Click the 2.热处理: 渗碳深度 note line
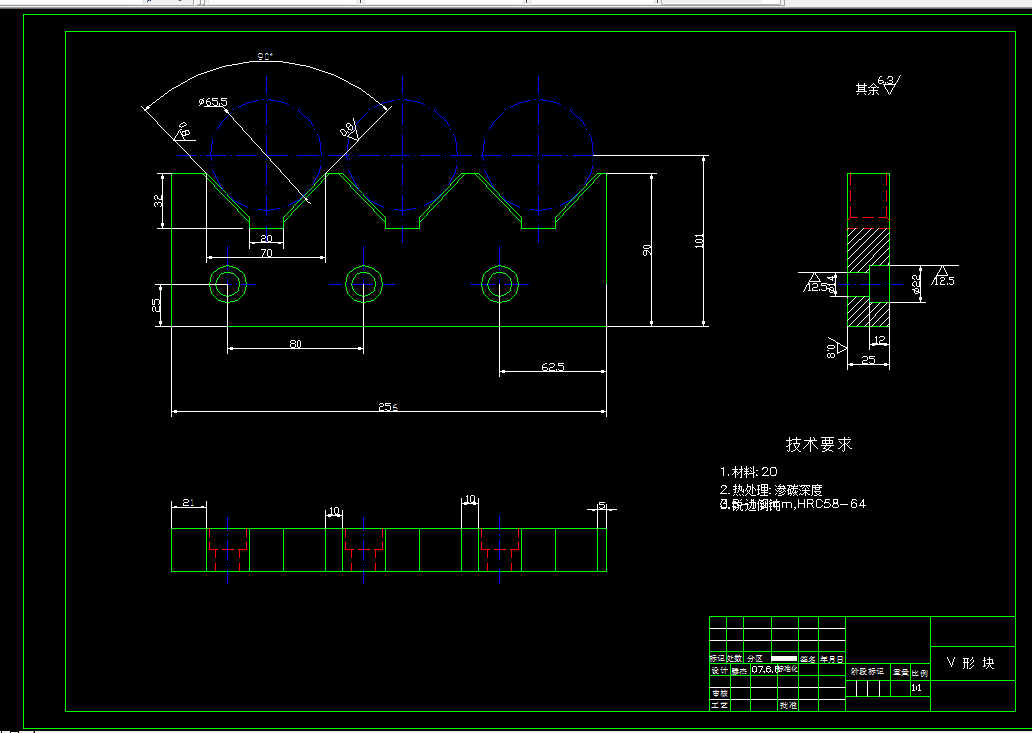This screenshot has width=1032, height=733. click(x=771, y=490)
